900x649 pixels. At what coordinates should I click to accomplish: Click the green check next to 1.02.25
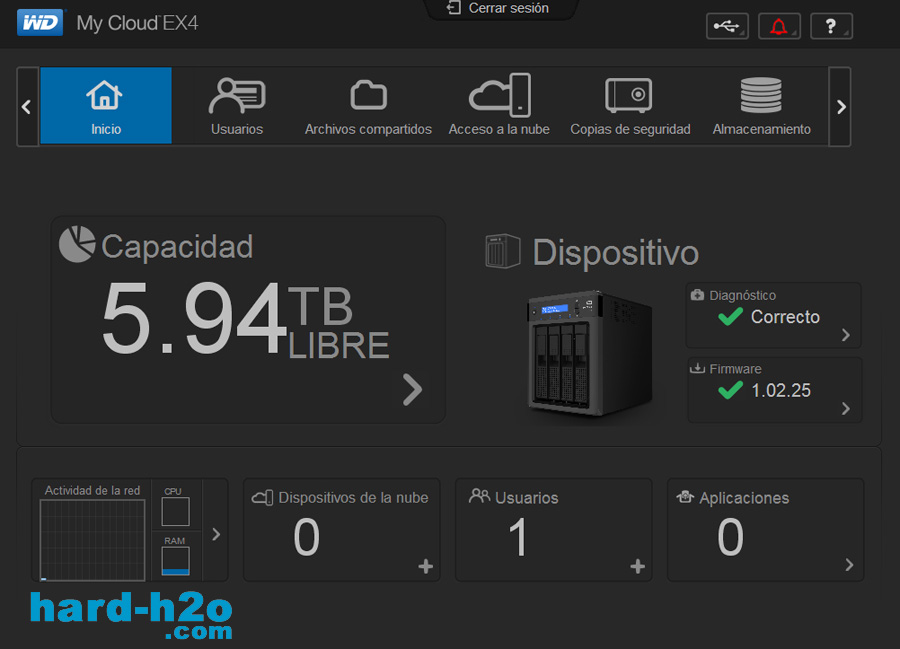(730, 390)
